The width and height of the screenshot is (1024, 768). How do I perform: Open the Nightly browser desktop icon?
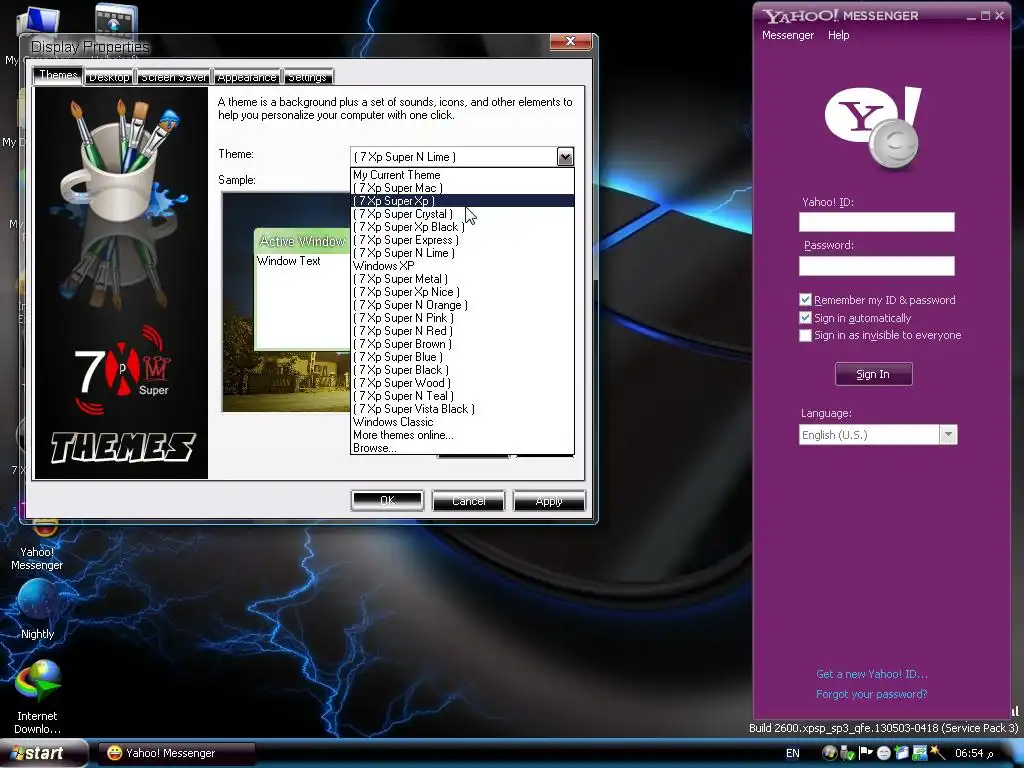coord(37,609)
